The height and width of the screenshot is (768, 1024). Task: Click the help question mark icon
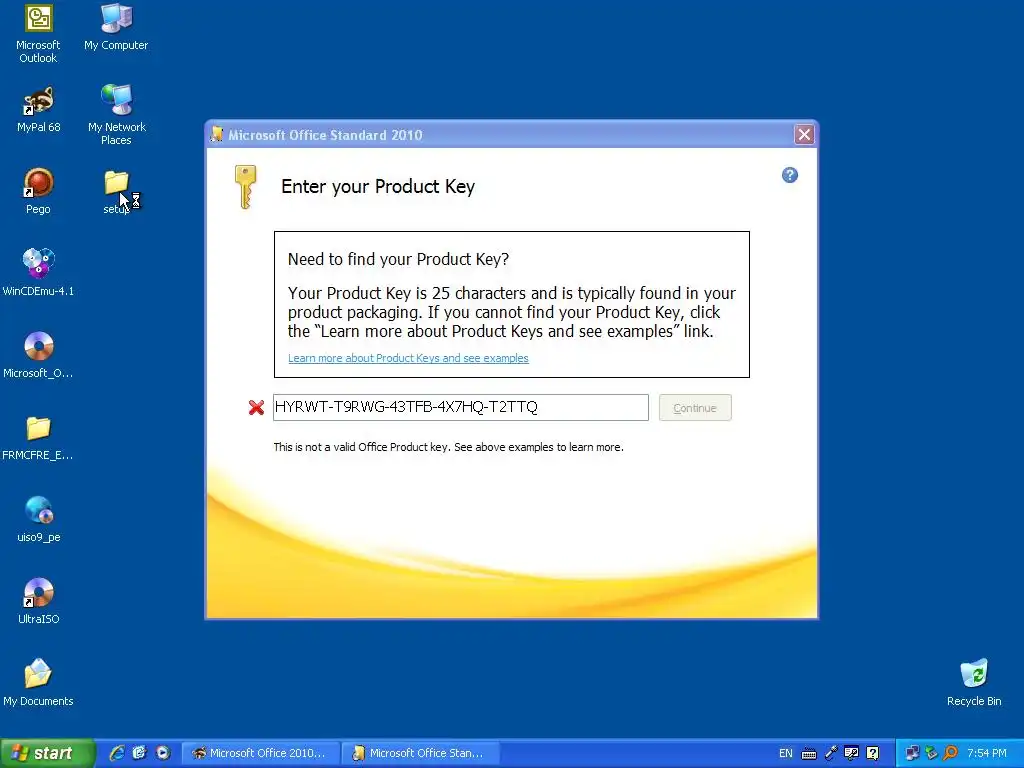click(x=790, y=175)
